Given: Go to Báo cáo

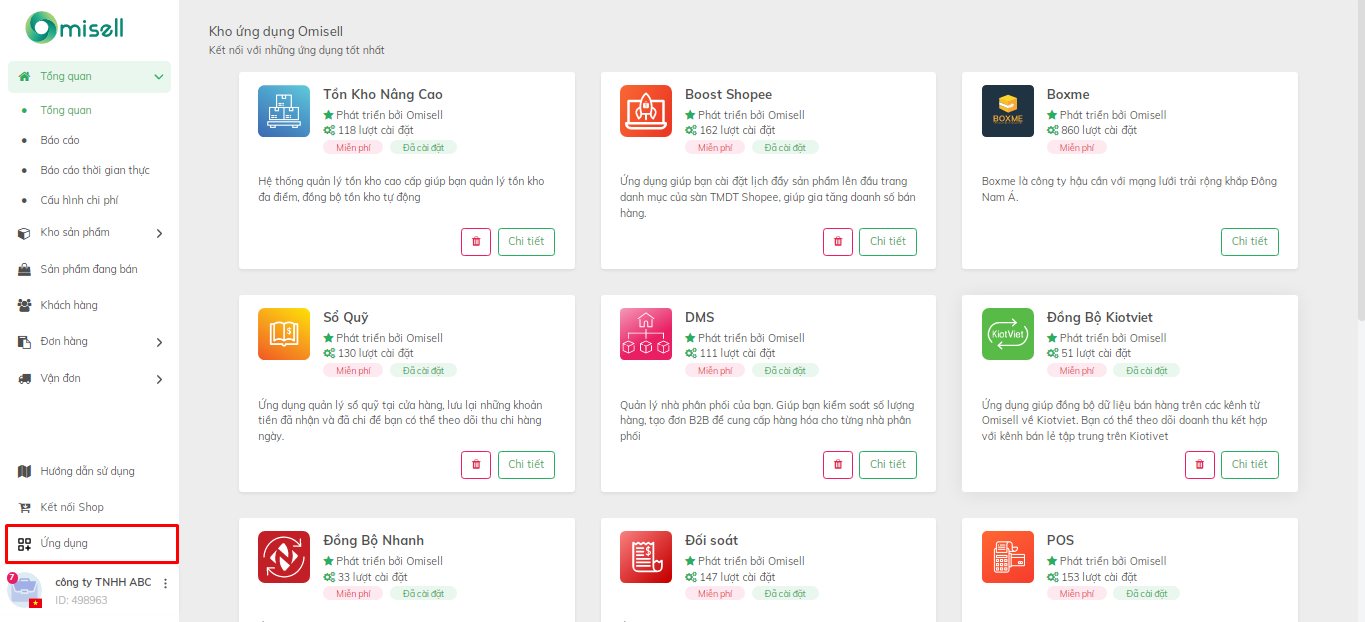Looking at the screenshot, I should click(x=60, y=140).
